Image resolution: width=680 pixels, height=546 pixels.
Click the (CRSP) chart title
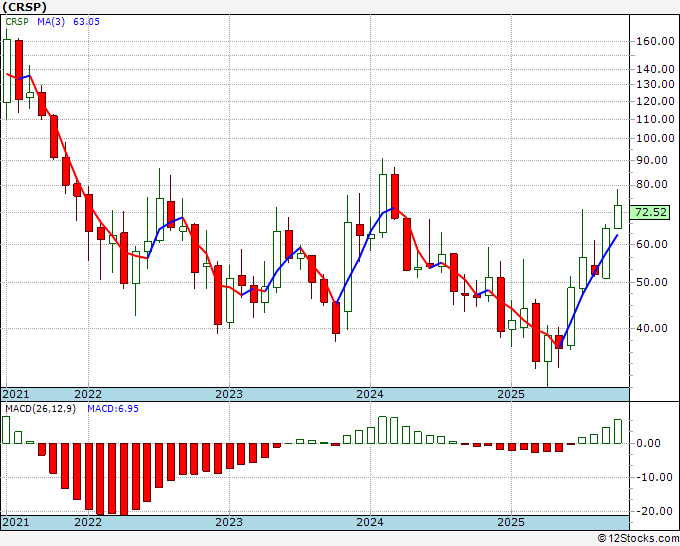point(24,7)
